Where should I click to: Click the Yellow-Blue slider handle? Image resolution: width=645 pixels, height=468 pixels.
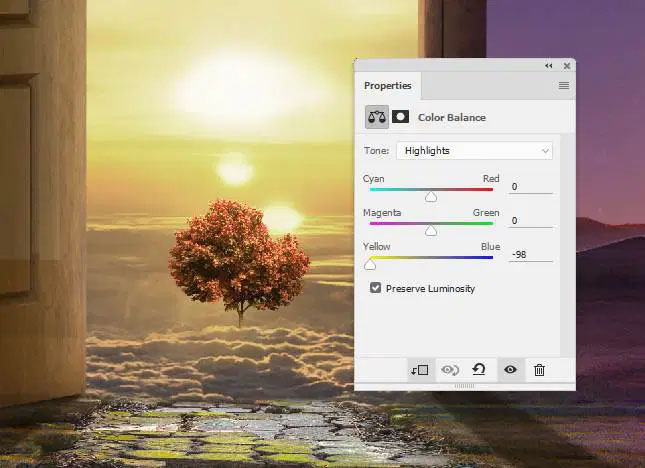tap(370, 264)
